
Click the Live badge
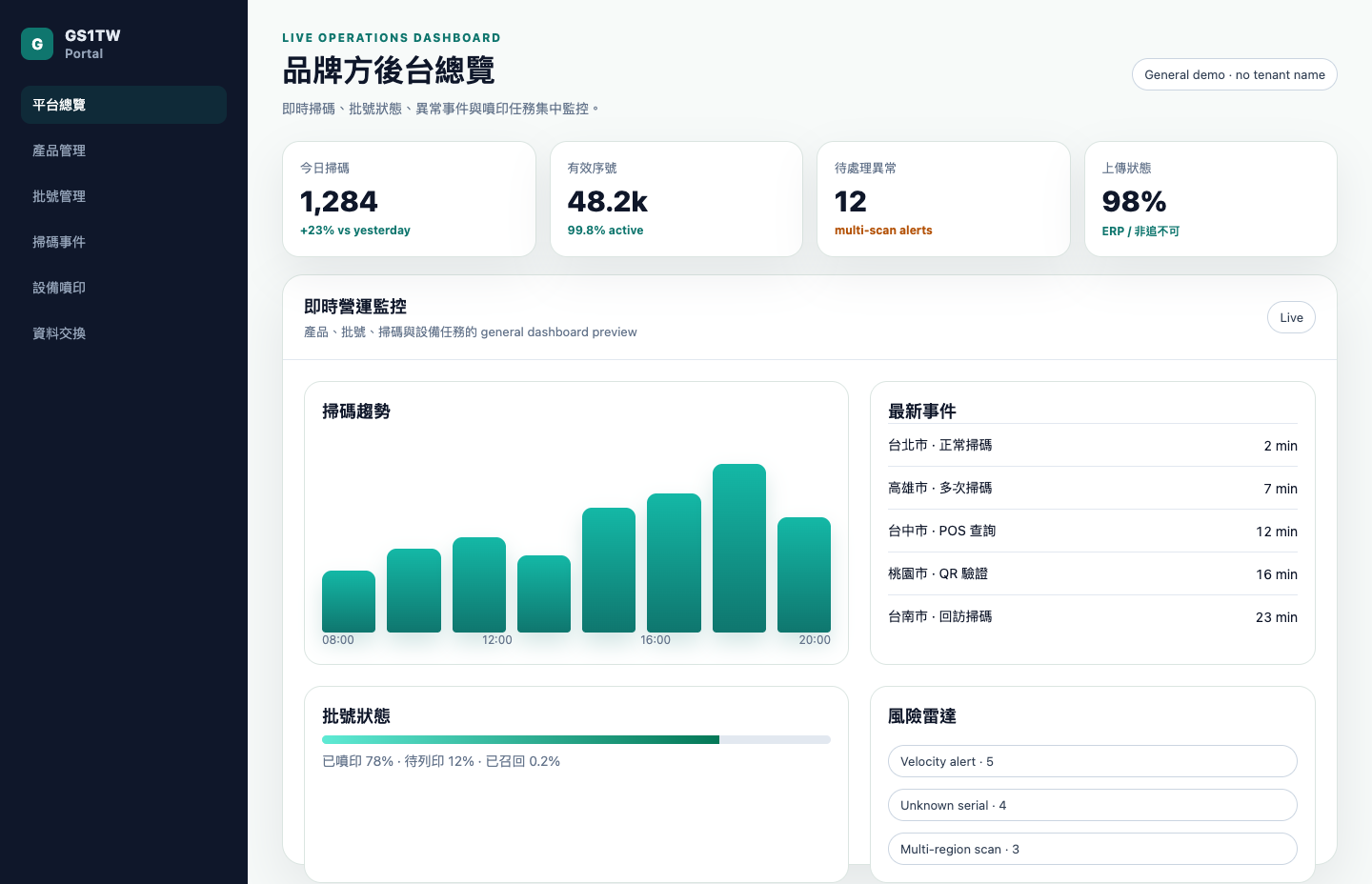[x=1291, y=317]
